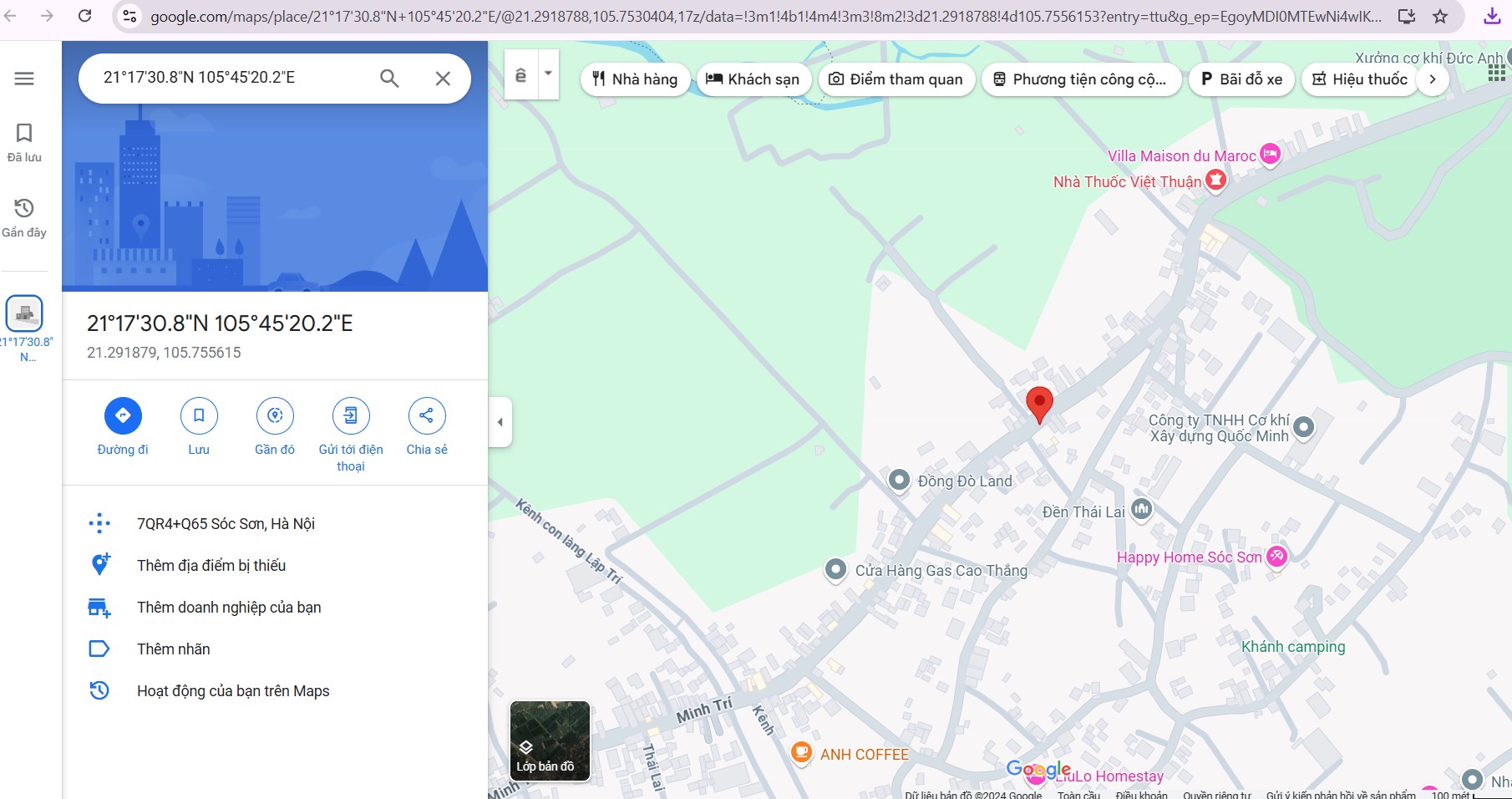Select the Khách sạn category chip

coord(753,79)
